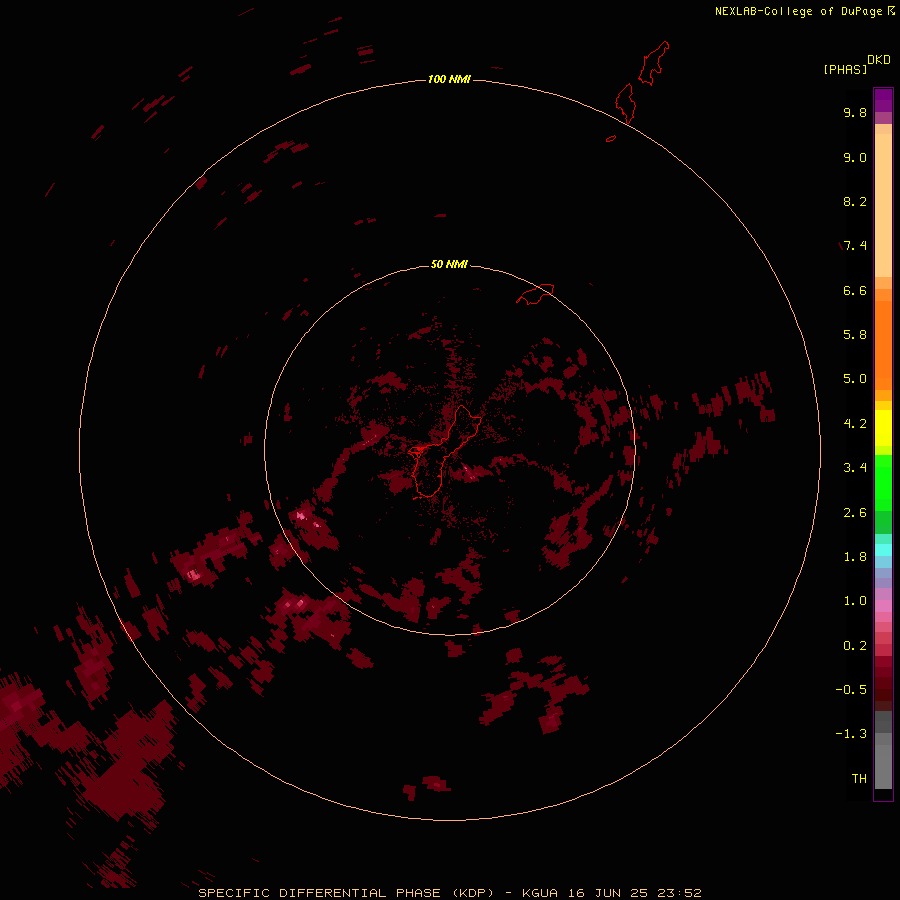Click the 100 NMI range ring label

coord(449,79)
